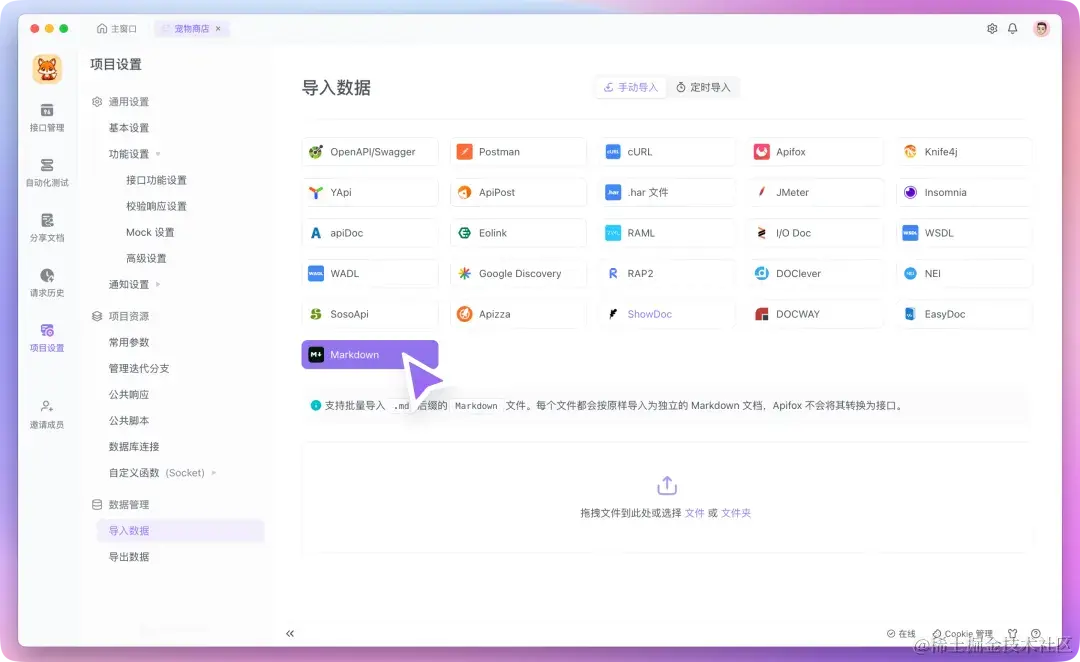Click the 在线 status indicator
The width and height of the screenshot is (1080, 662).
pyautogui.click(x=901, y=633)
